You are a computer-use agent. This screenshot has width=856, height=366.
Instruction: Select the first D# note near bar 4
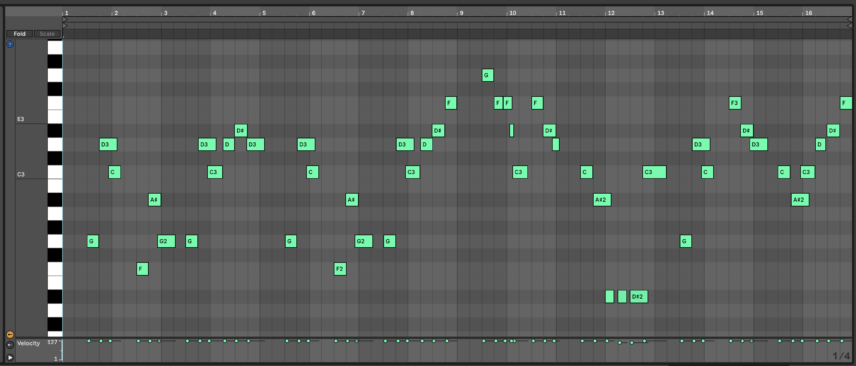pyautogui.click(x=241, y=131)
